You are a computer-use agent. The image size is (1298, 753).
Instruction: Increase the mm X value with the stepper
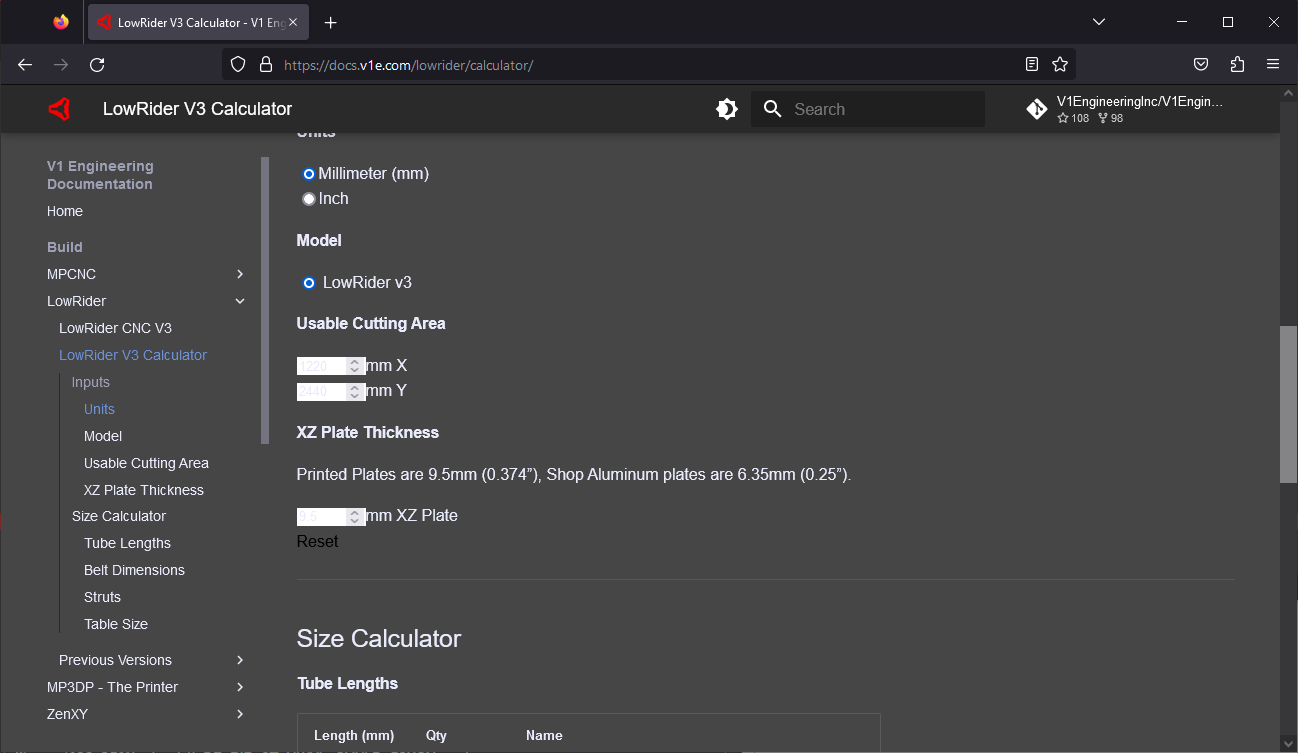[x=354, y=360]
